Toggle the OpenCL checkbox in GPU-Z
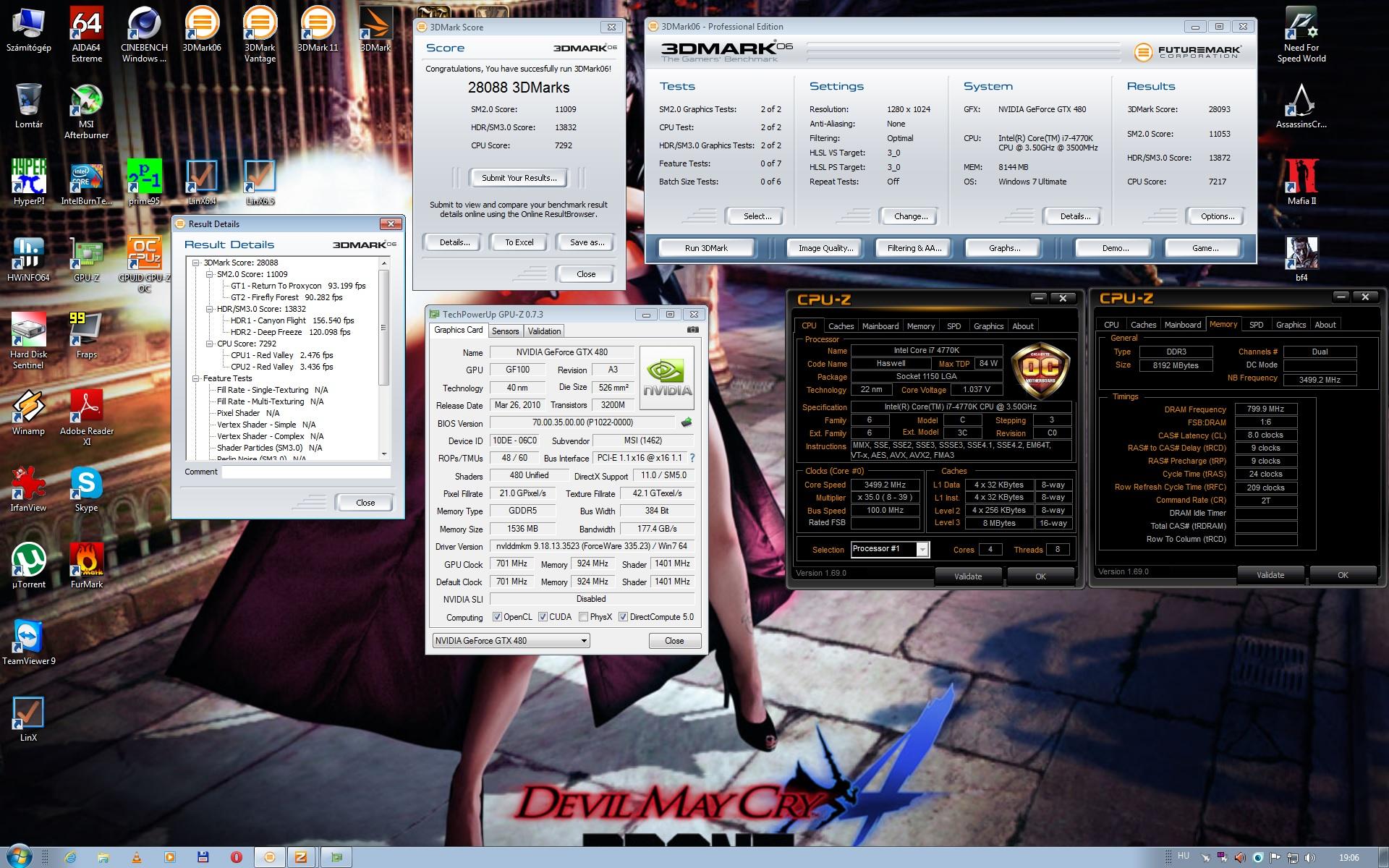The image size is (1389, 868). tap(497, 617)
